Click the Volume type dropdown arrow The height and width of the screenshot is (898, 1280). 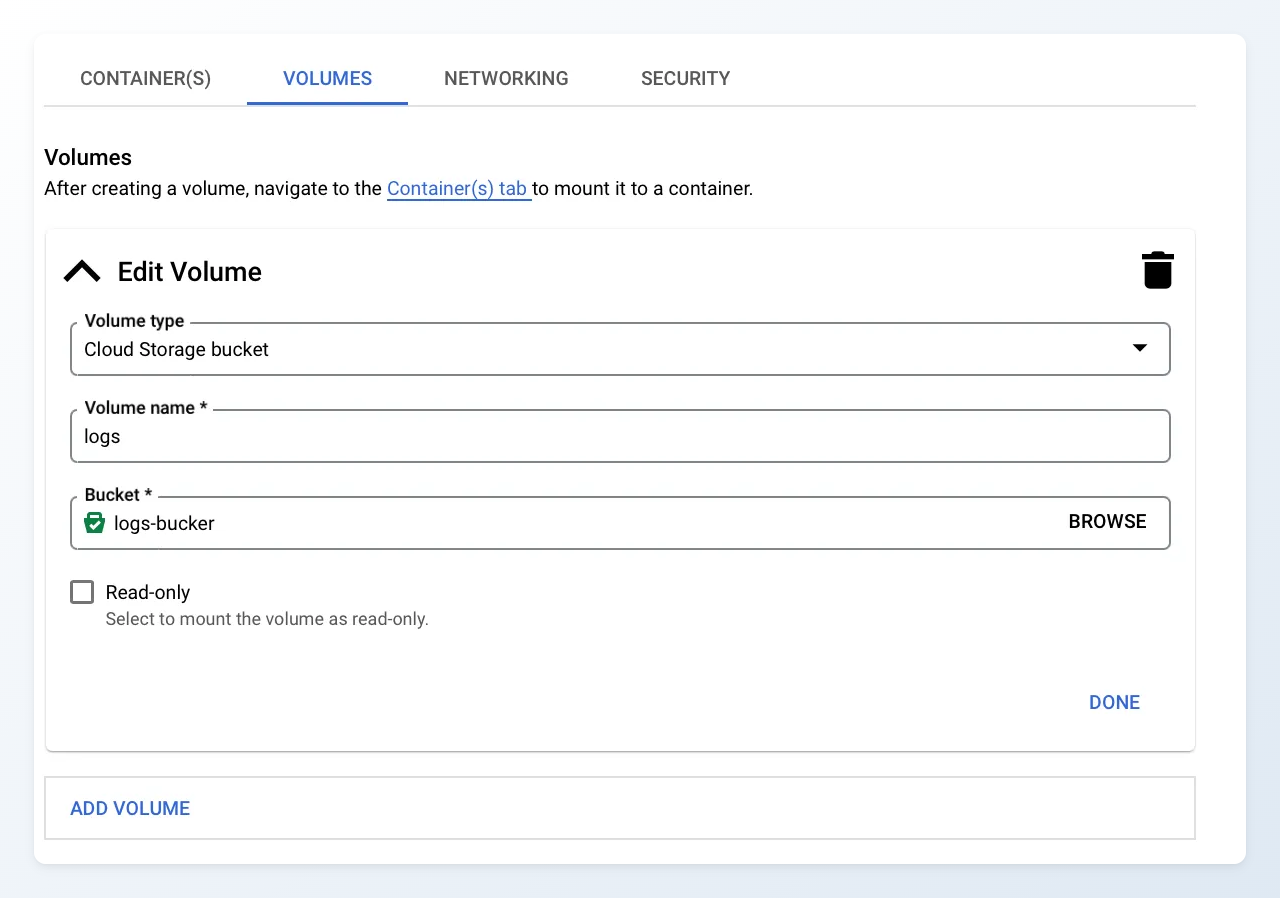pyautogui.click(x=1139, y=348)
